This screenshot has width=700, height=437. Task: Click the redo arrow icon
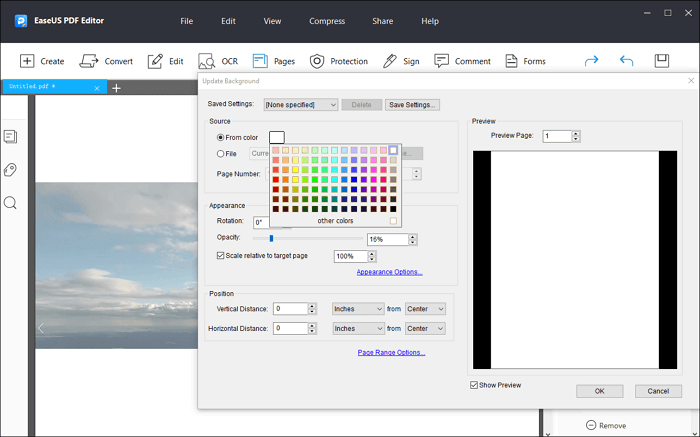(591, 60)
